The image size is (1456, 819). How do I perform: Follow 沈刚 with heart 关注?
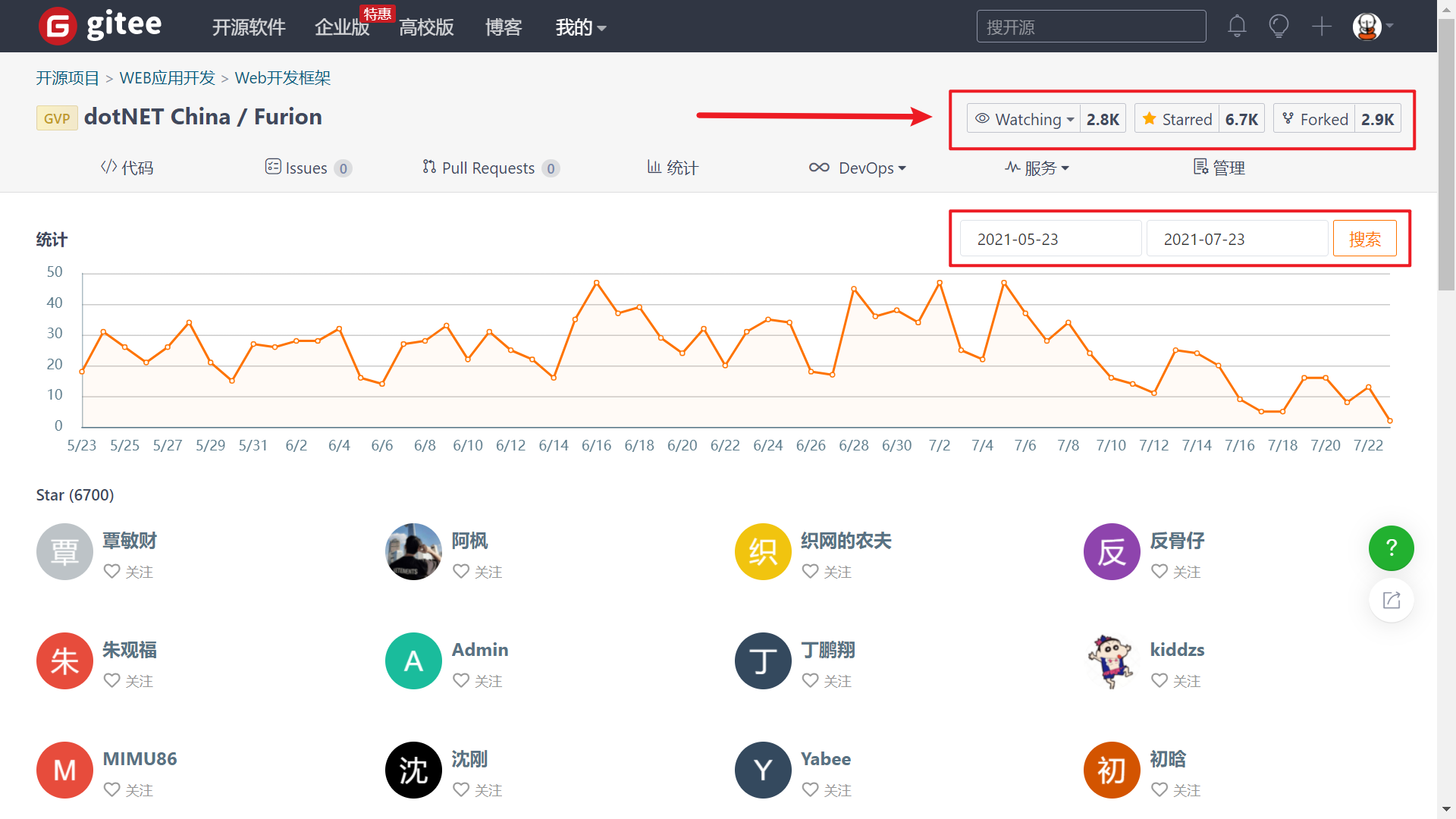477,790
